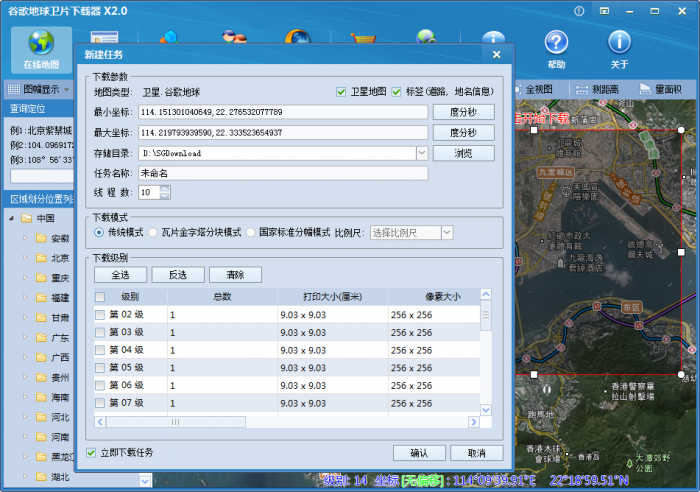Click the 取消 button
Screen dimensions: 700x492
(476, 453)
